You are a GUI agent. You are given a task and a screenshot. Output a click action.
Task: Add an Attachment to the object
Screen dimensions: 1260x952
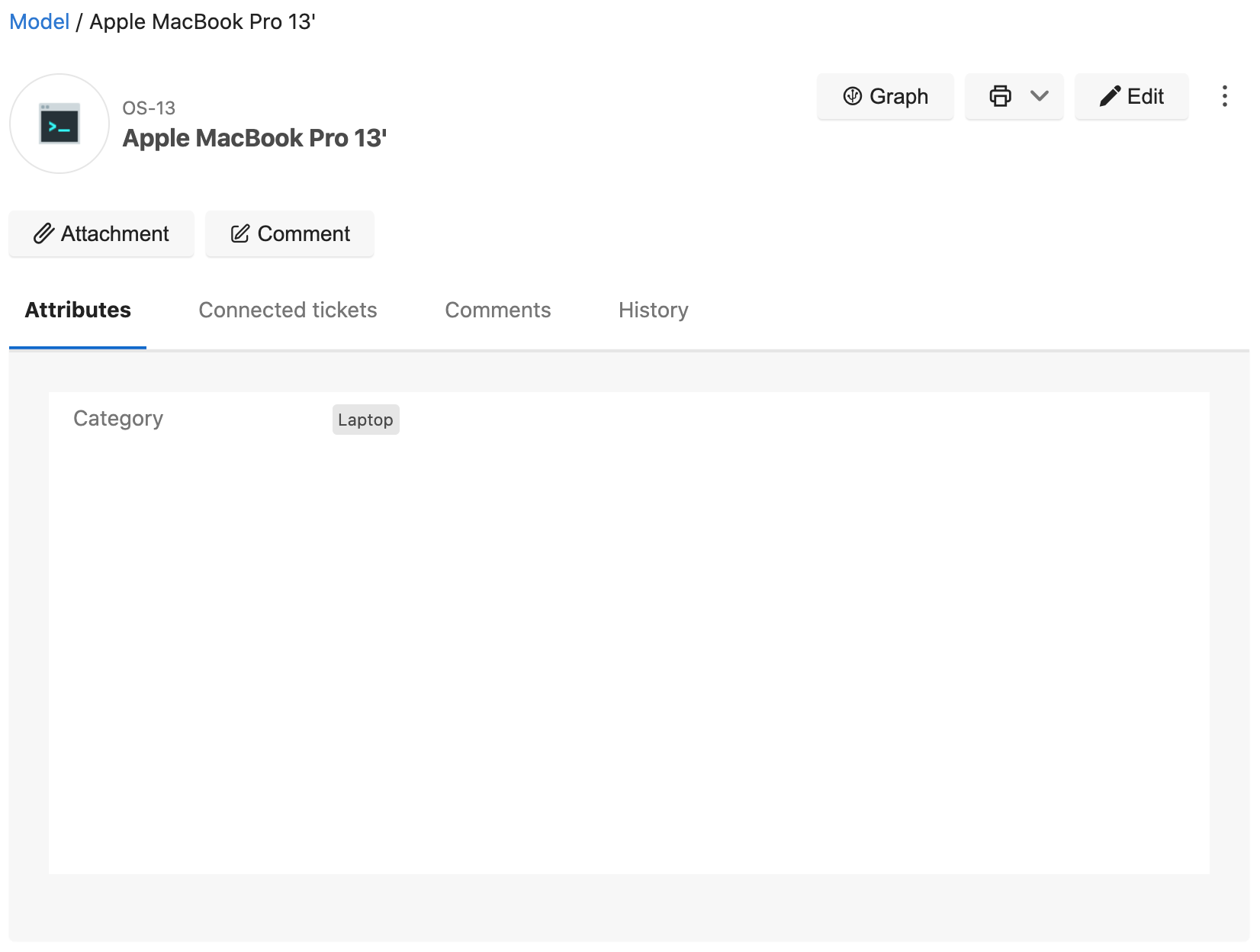coord(101,233)
